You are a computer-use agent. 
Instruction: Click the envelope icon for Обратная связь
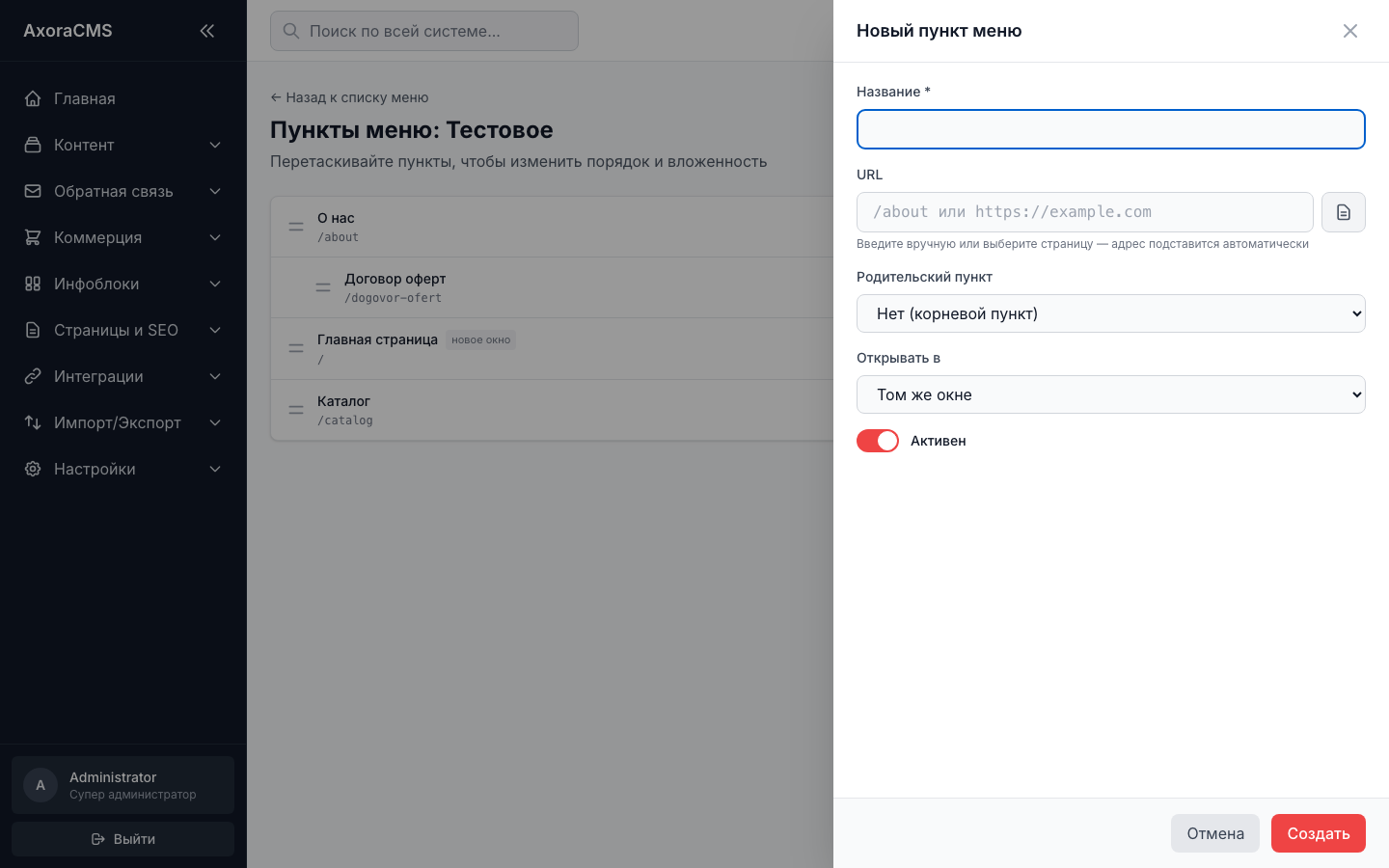[33, 191]
